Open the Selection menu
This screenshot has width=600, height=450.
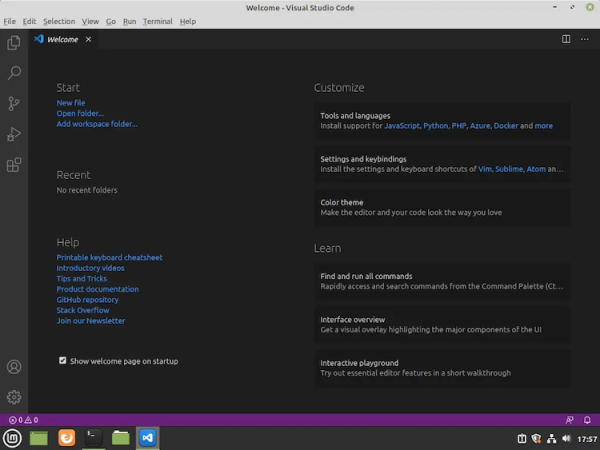[59, 21]
